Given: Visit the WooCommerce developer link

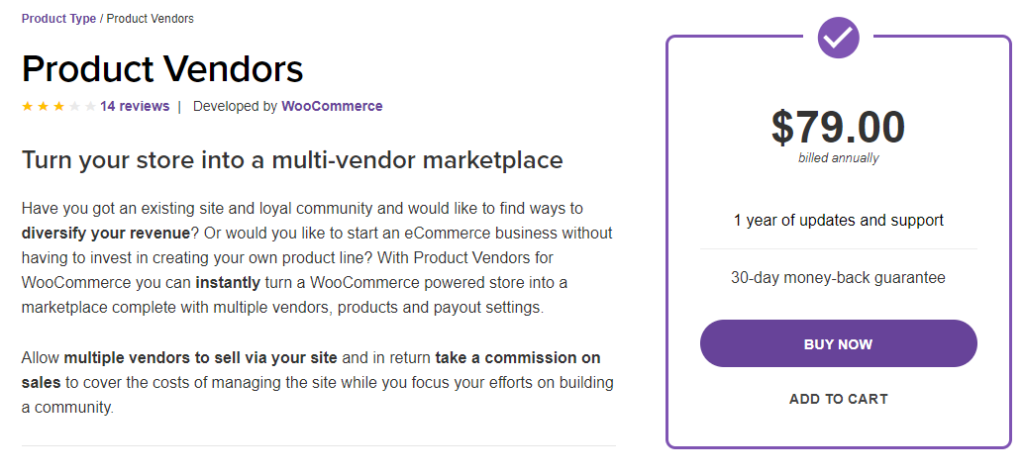Looking at the screenshot, I should 332,106.
